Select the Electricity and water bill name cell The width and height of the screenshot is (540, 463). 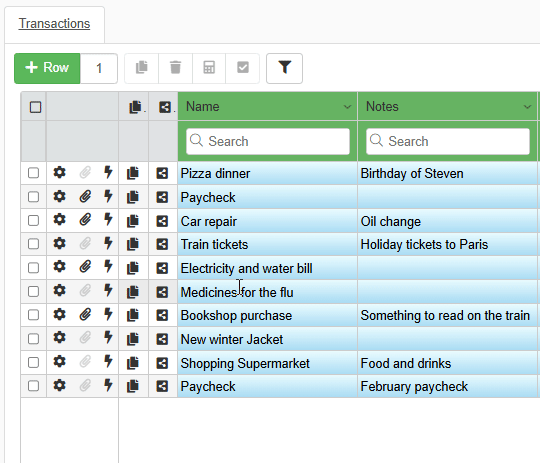coord(268,268)
